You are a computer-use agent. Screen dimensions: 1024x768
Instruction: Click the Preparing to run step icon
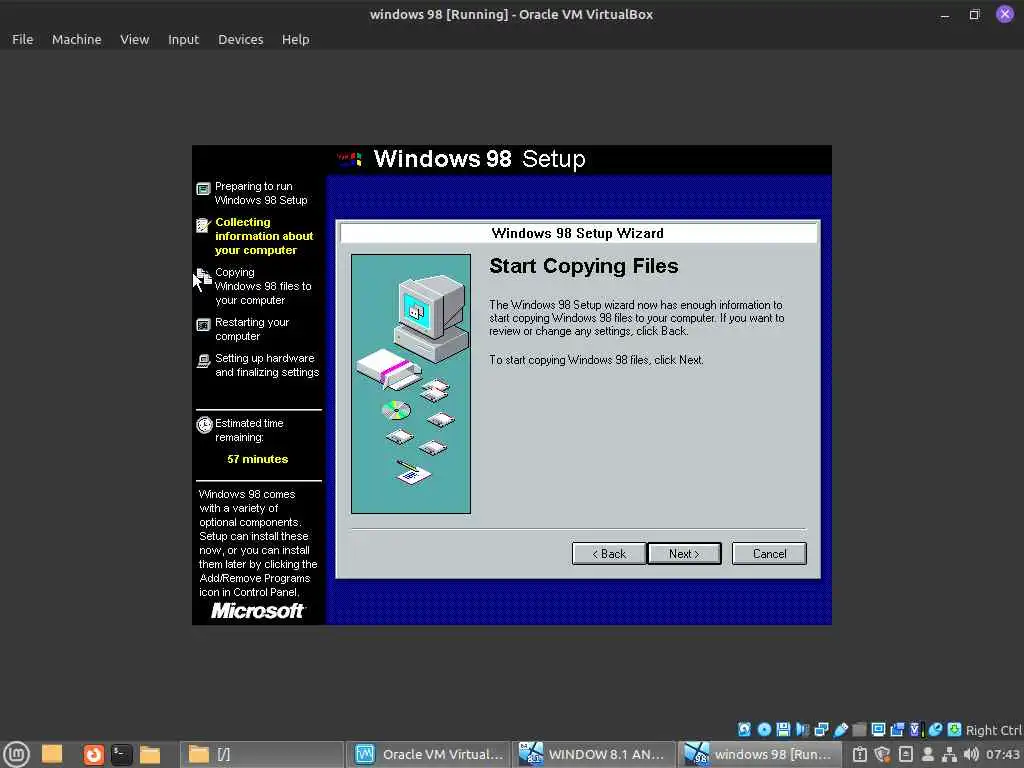203,189
